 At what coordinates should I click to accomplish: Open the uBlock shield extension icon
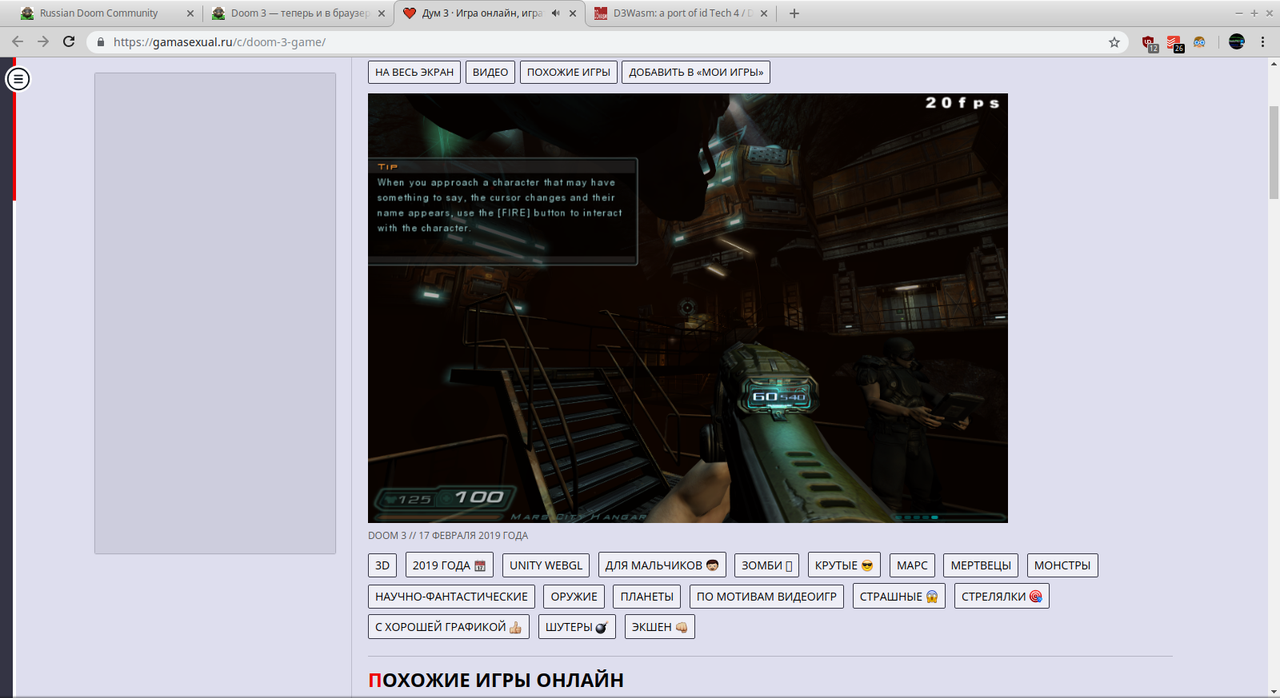[1150, 43]
